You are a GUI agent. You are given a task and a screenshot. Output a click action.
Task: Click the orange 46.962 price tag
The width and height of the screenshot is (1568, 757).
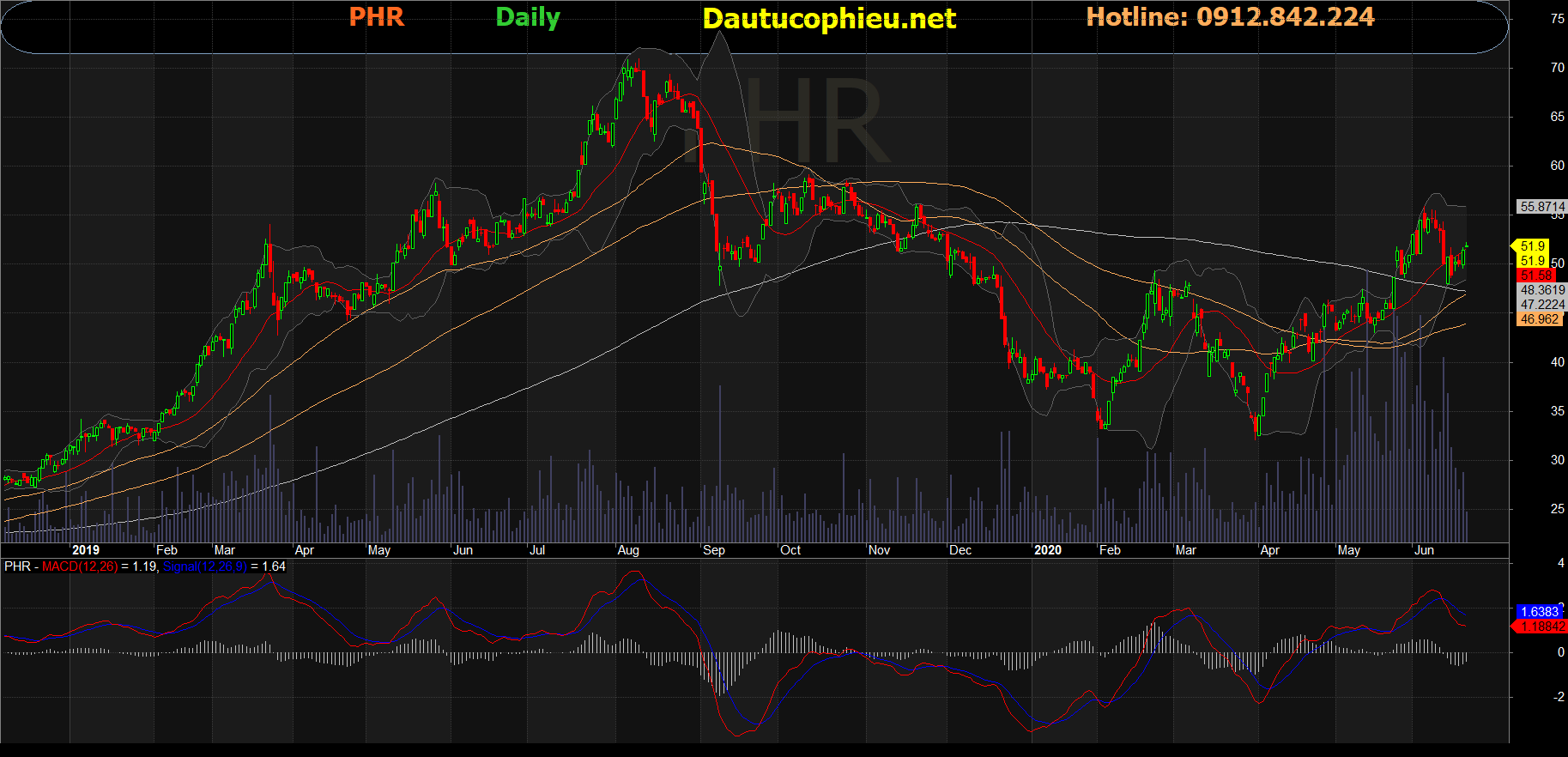pos(1540,319)
